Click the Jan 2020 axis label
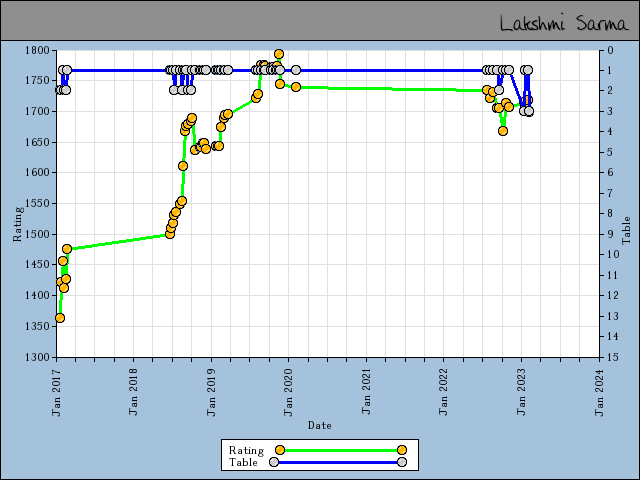Viewport: 640px width, 480px height. [288, 393]
